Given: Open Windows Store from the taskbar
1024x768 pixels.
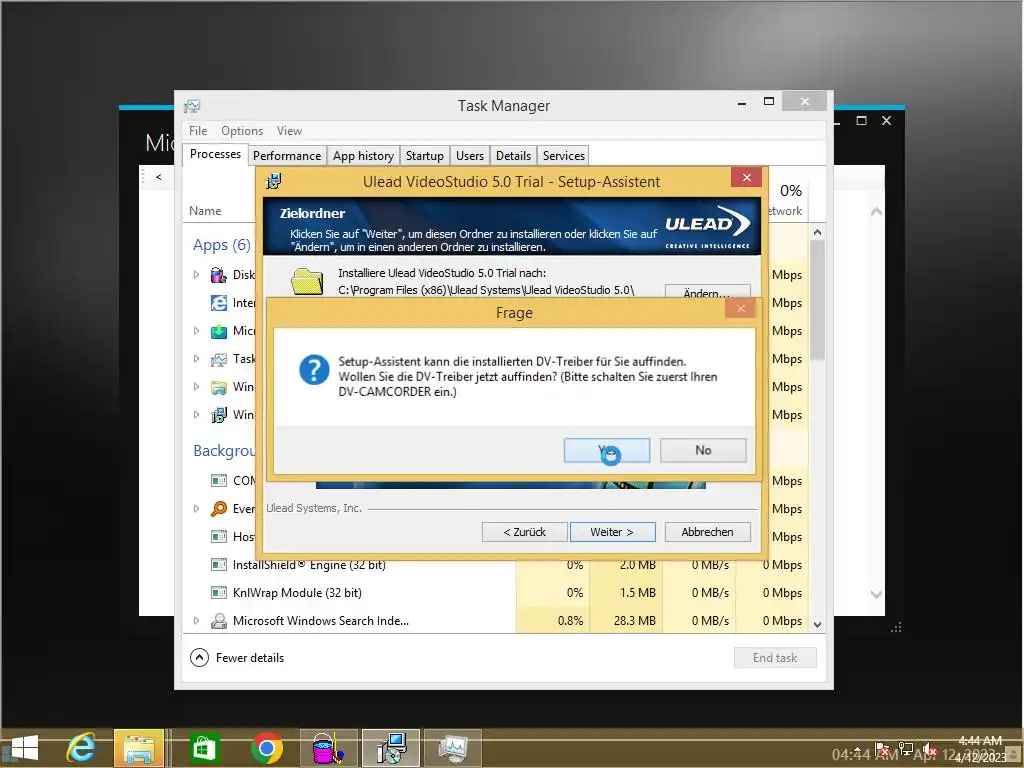Looking at the screenshot, I should [x=203, y=748].
